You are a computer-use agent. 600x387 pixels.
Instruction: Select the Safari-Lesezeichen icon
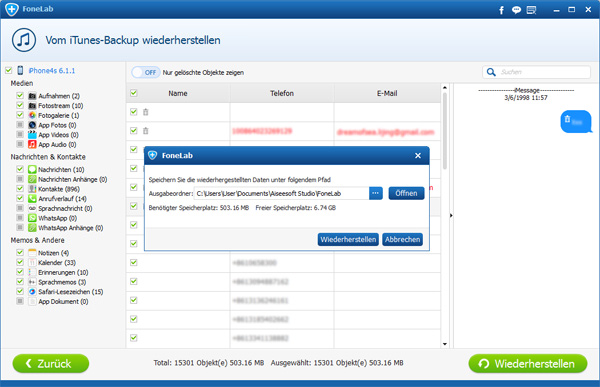pyautogui.click(x=32, y=291)
